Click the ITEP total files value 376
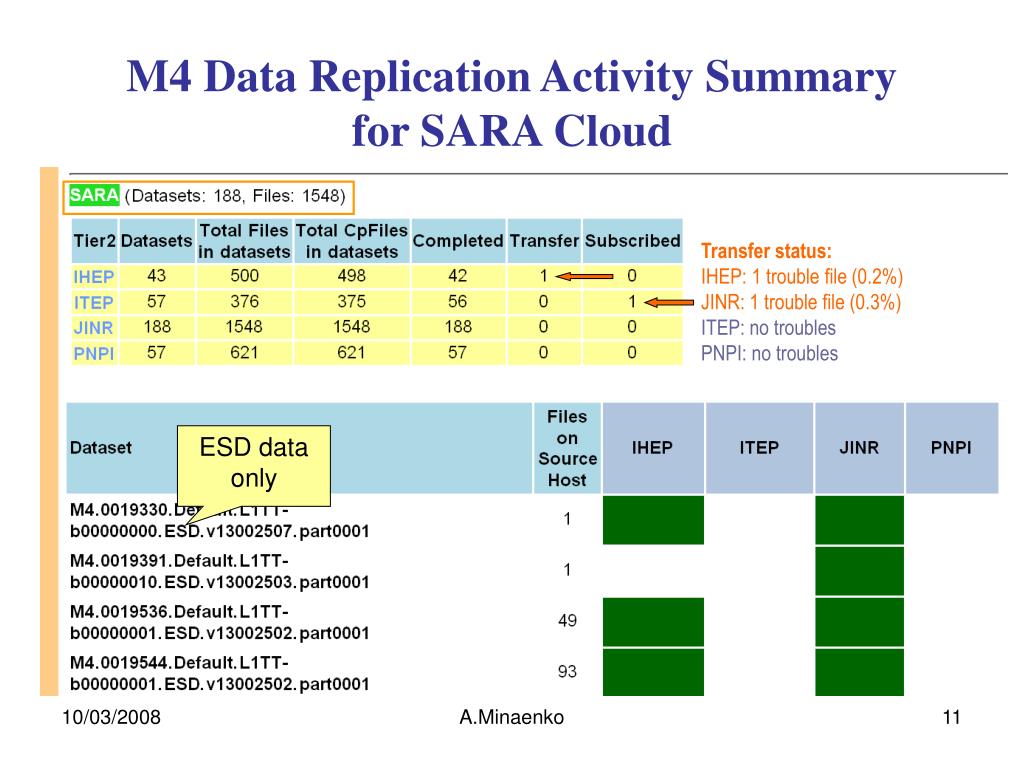This screenshot has width=1024, height=768. 244,302
